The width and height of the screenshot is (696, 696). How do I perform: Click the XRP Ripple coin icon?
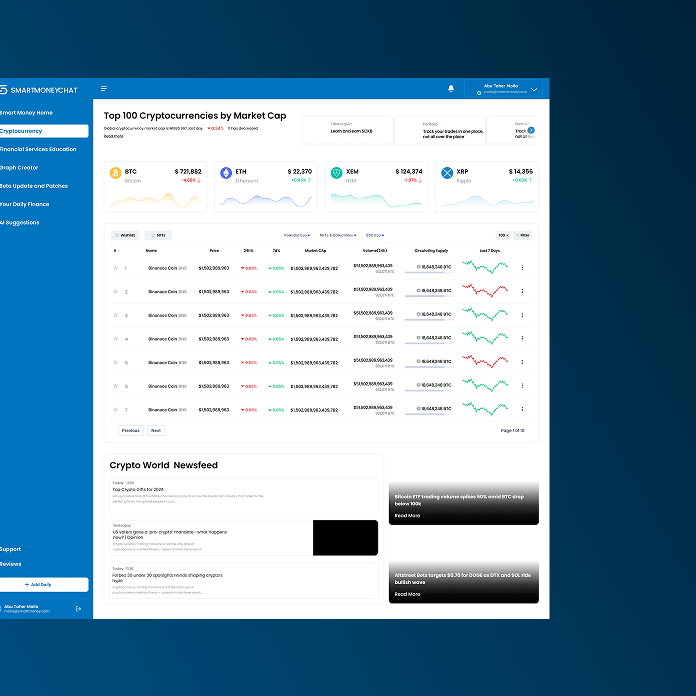click(x=447, y=173)
